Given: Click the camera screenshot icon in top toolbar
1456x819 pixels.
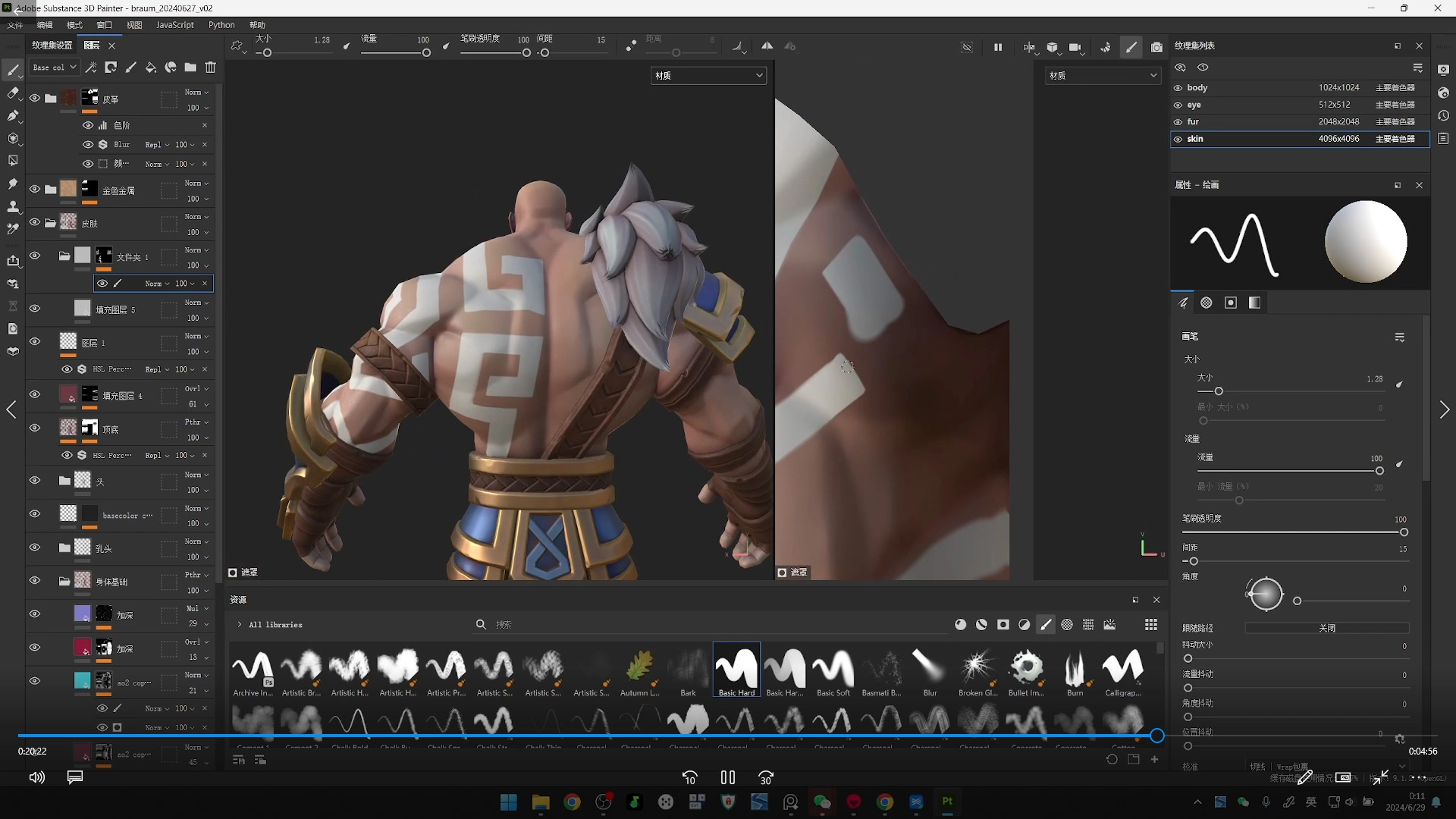Looking at the screenshot, I should coord(1156,47).
